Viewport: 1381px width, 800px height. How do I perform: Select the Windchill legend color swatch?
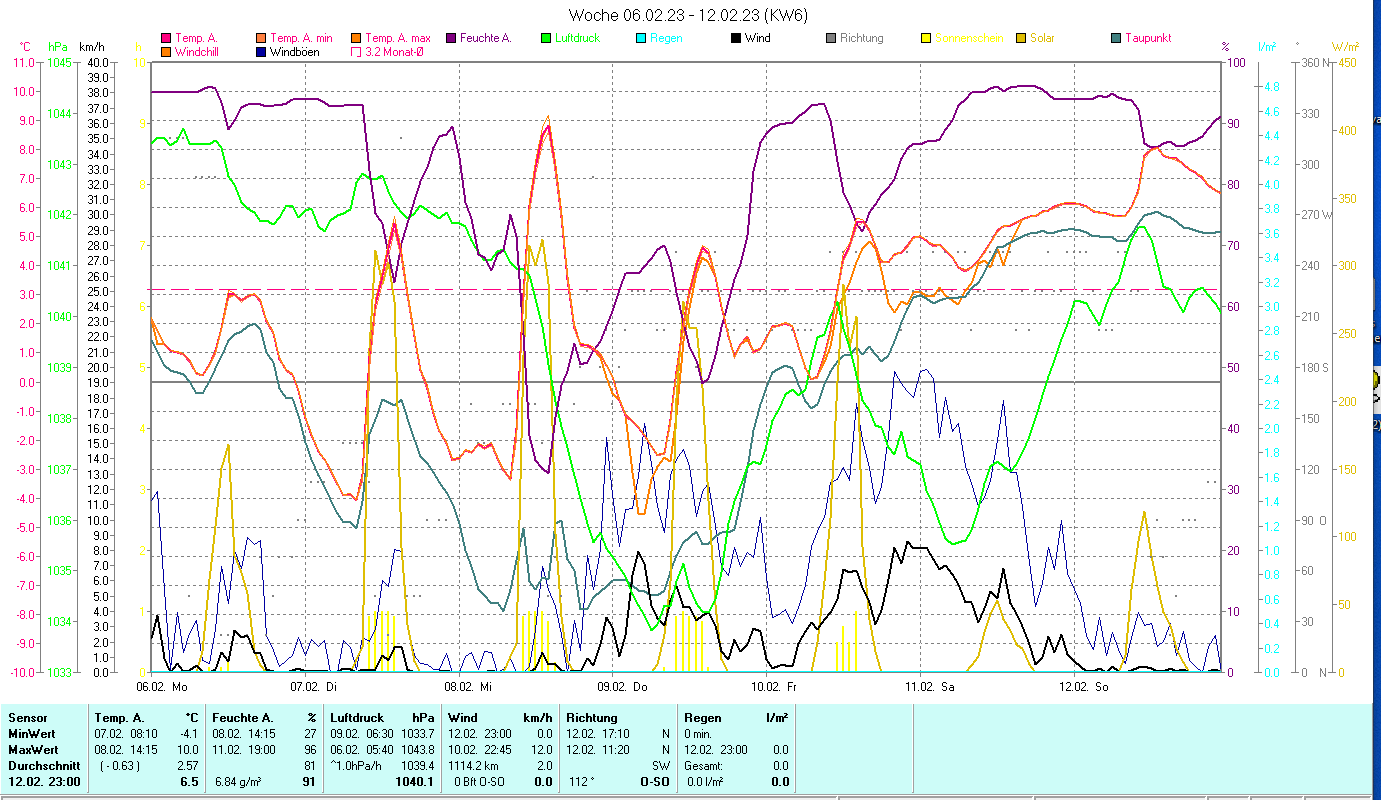pos(166,51)
